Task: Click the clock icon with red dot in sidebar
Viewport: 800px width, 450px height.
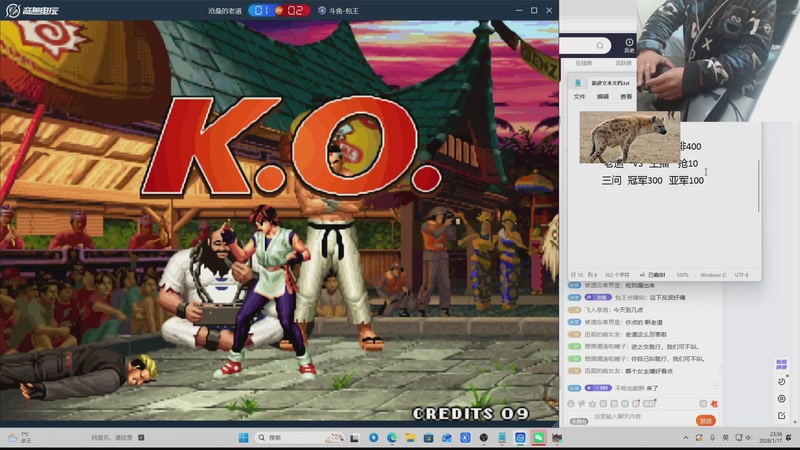Action: point(782,381)
